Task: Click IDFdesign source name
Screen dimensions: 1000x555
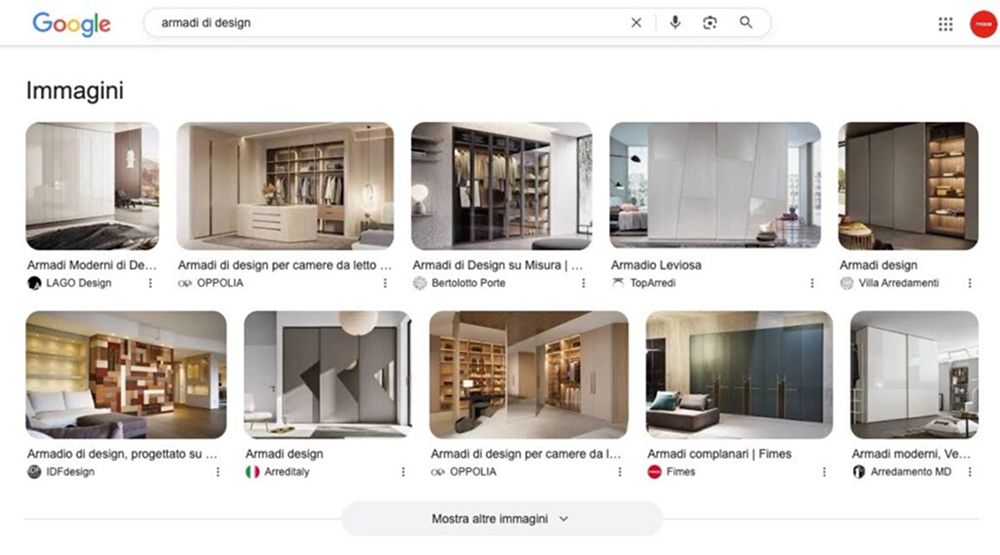Action: coord(70,472)
